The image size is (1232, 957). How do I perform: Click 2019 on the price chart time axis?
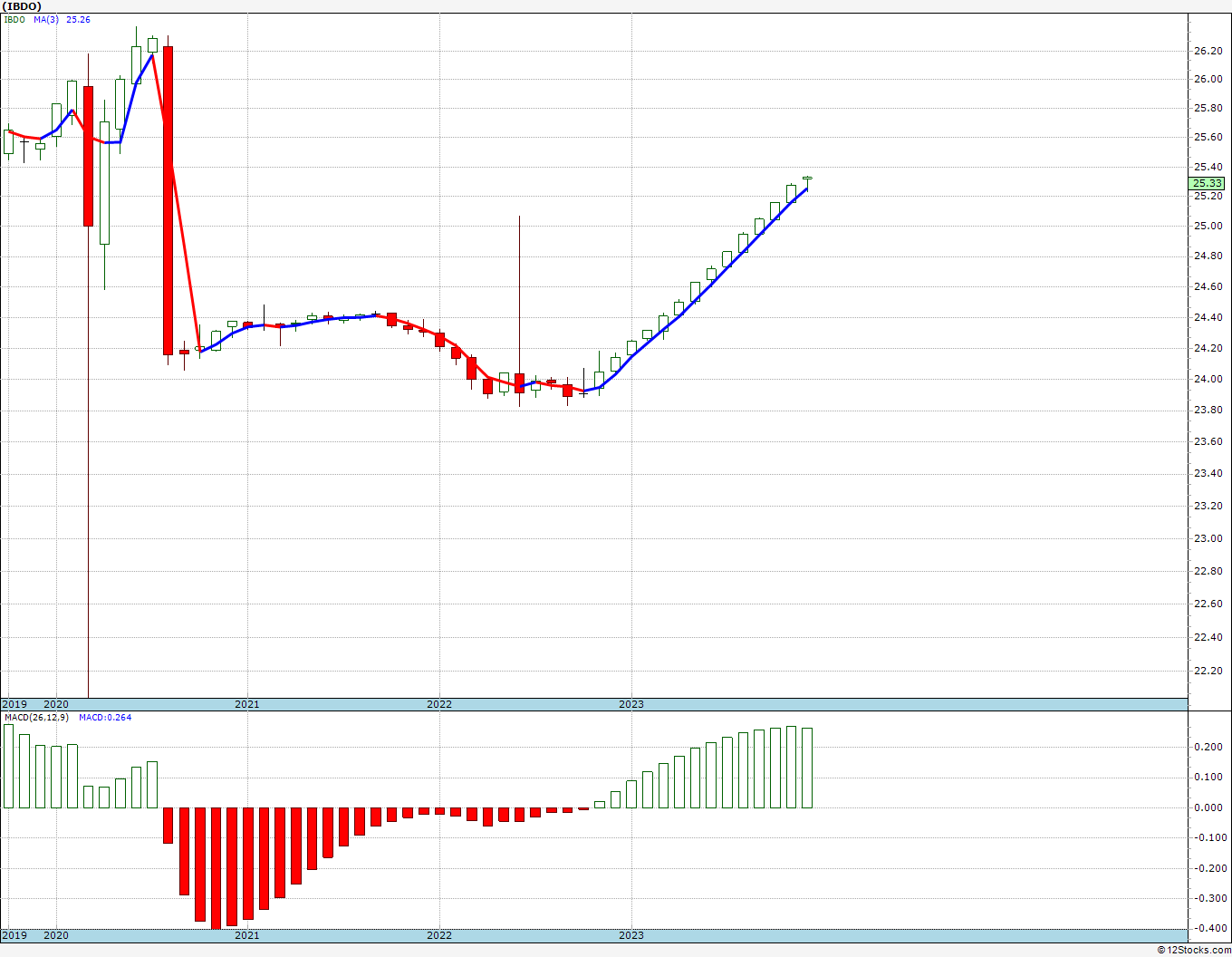click(14, 704)
